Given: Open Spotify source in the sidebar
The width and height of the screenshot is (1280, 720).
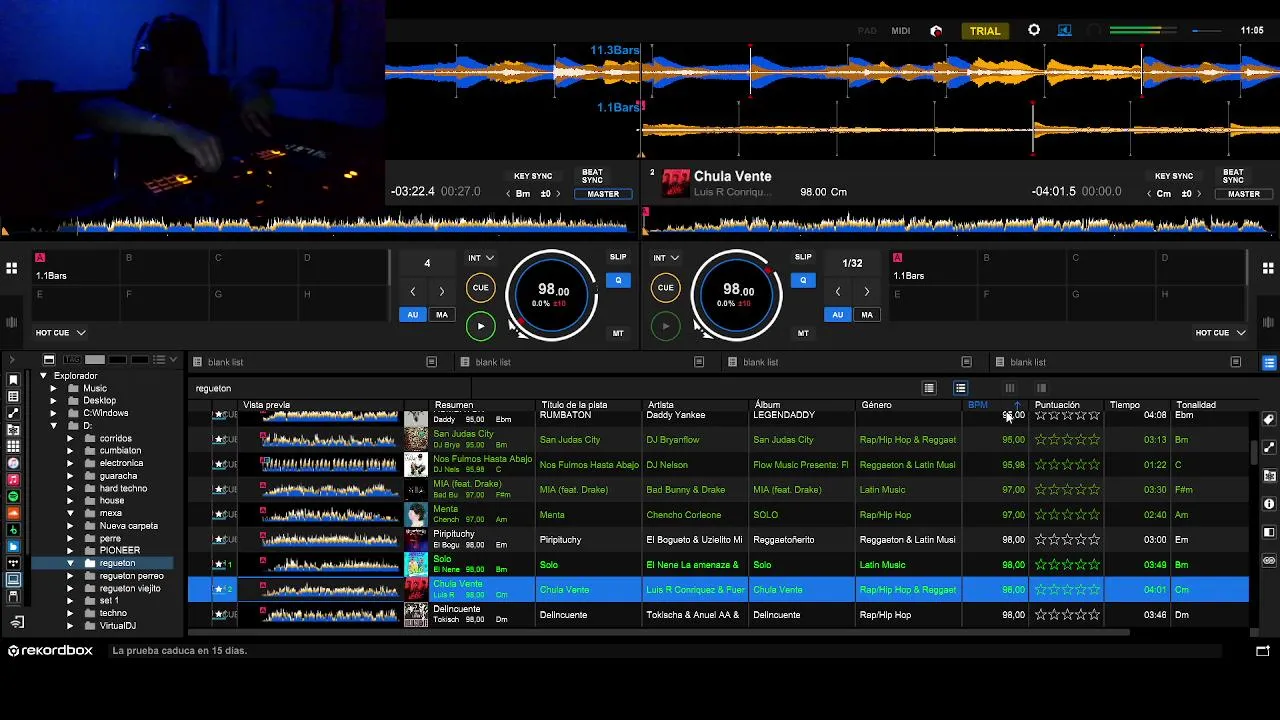Looking at the screenshot, I should click(13, 496).
